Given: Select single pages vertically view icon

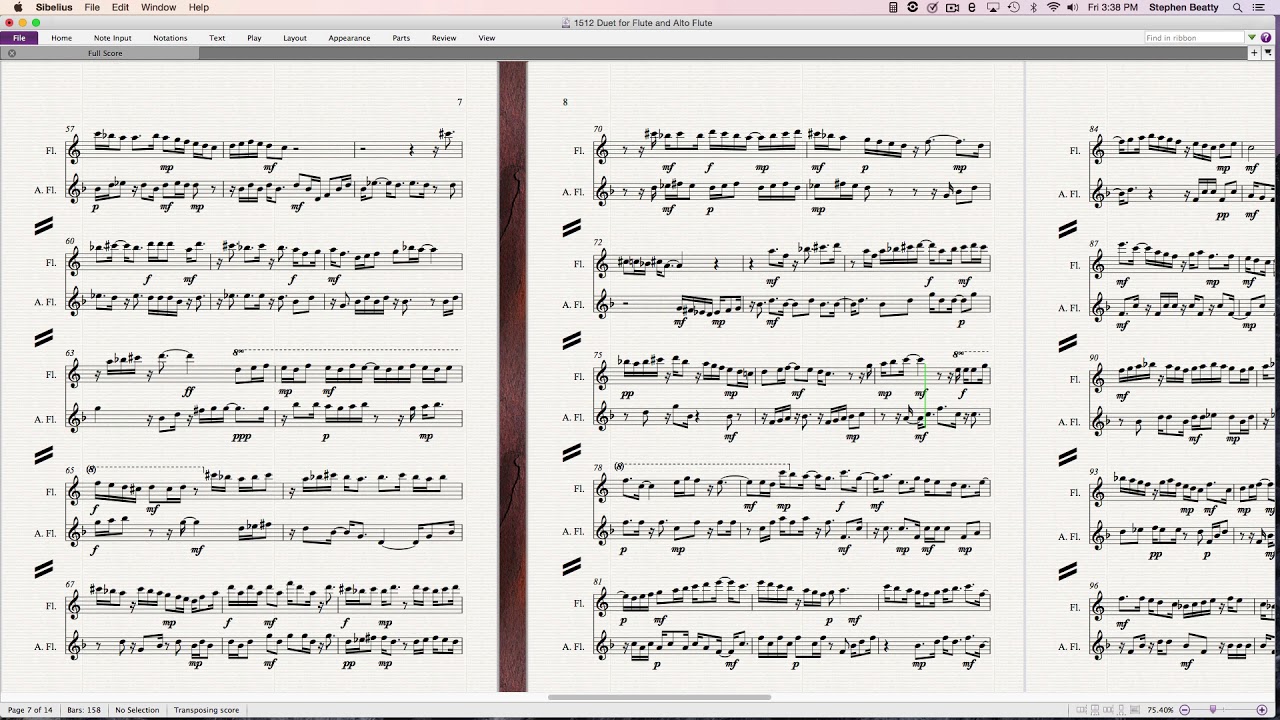Looking at the screenshot, I should [x=1121, y=710].
